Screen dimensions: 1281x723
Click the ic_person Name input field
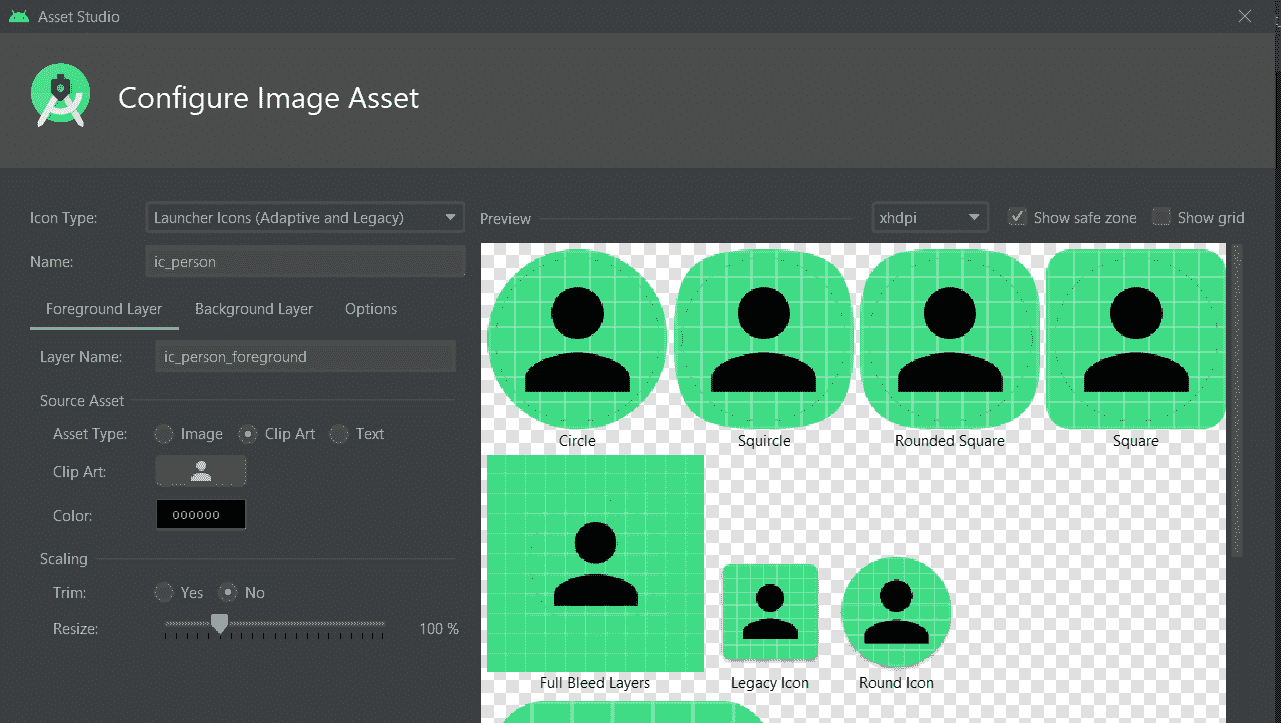tap(305, 262)
